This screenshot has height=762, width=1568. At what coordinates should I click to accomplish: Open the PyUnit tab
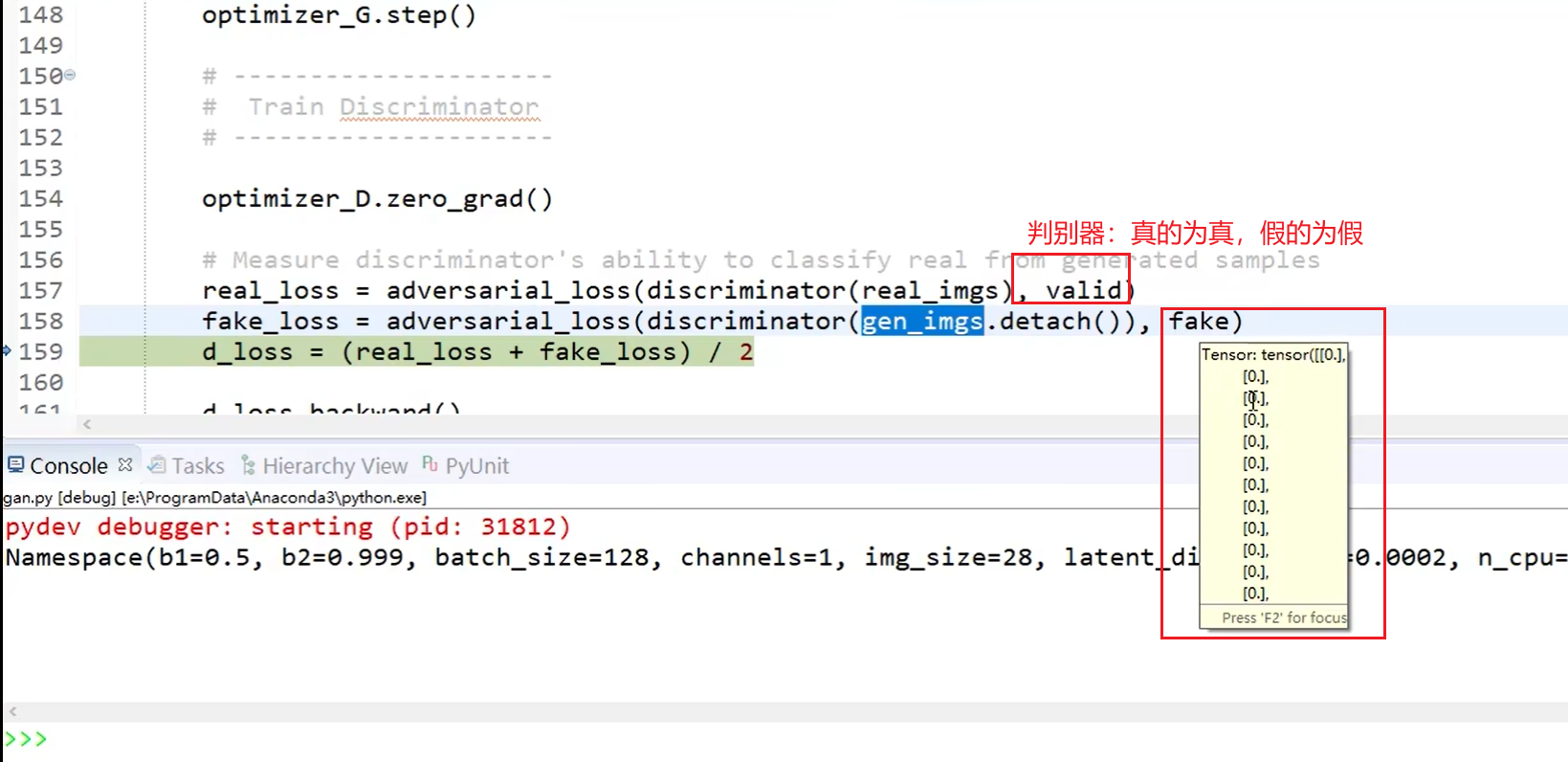click(x=476, y=466)
